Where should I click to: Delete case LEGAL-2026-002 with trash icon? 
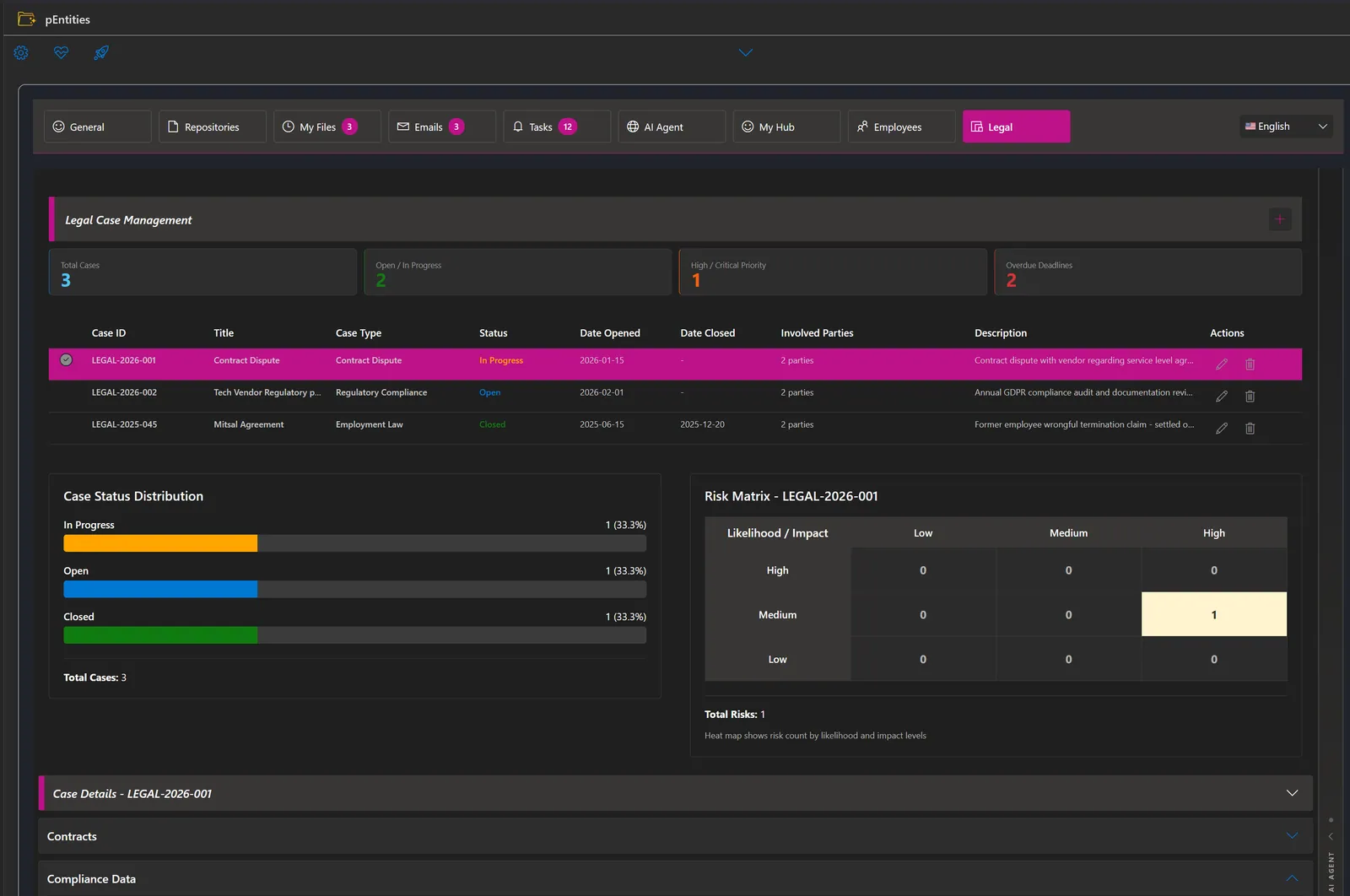1250,397
